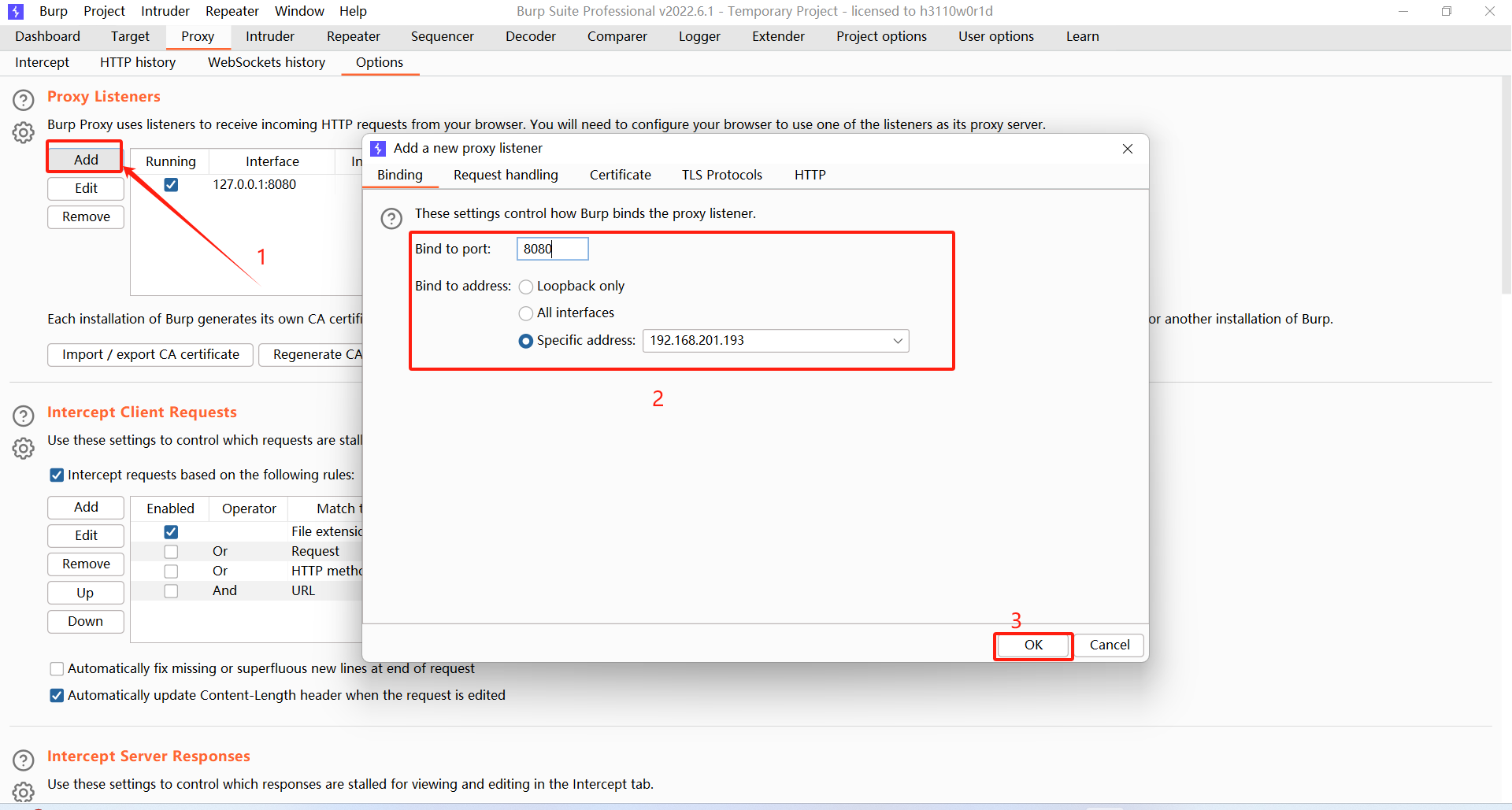
Task: Enable the Or HTTP method rule checkbox
Action: [x=171, y=571]
